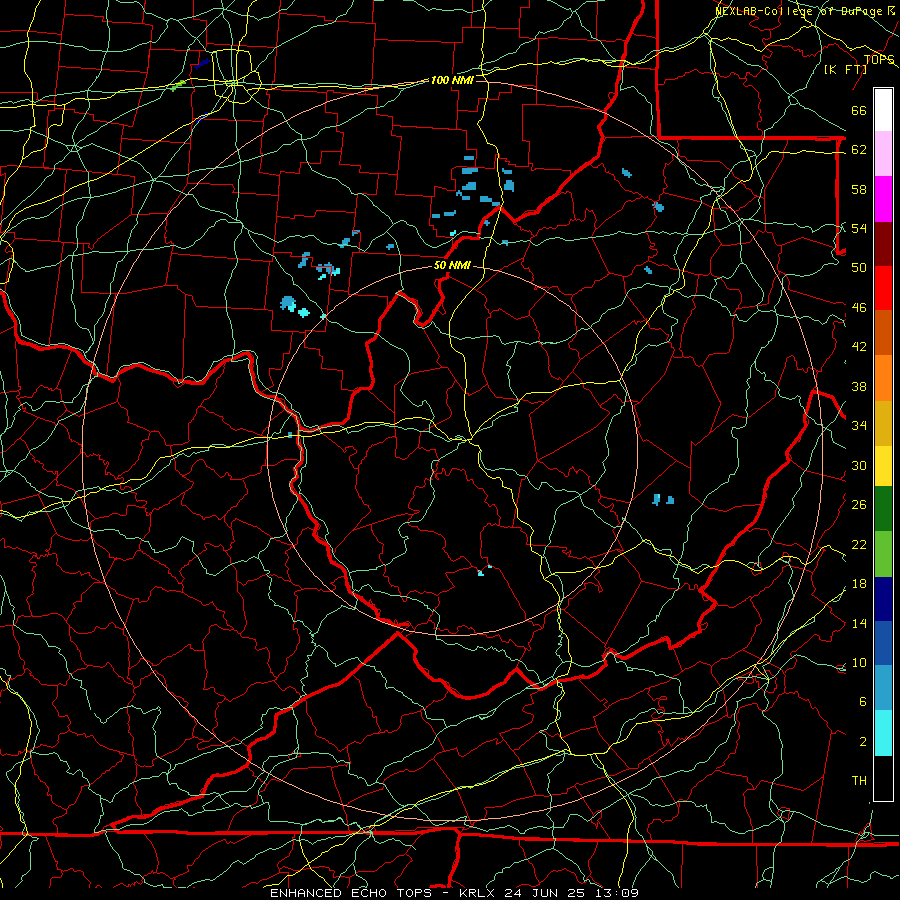900x900 pixels.
Task: Click the '2' legend value
Action: point(862,742)
